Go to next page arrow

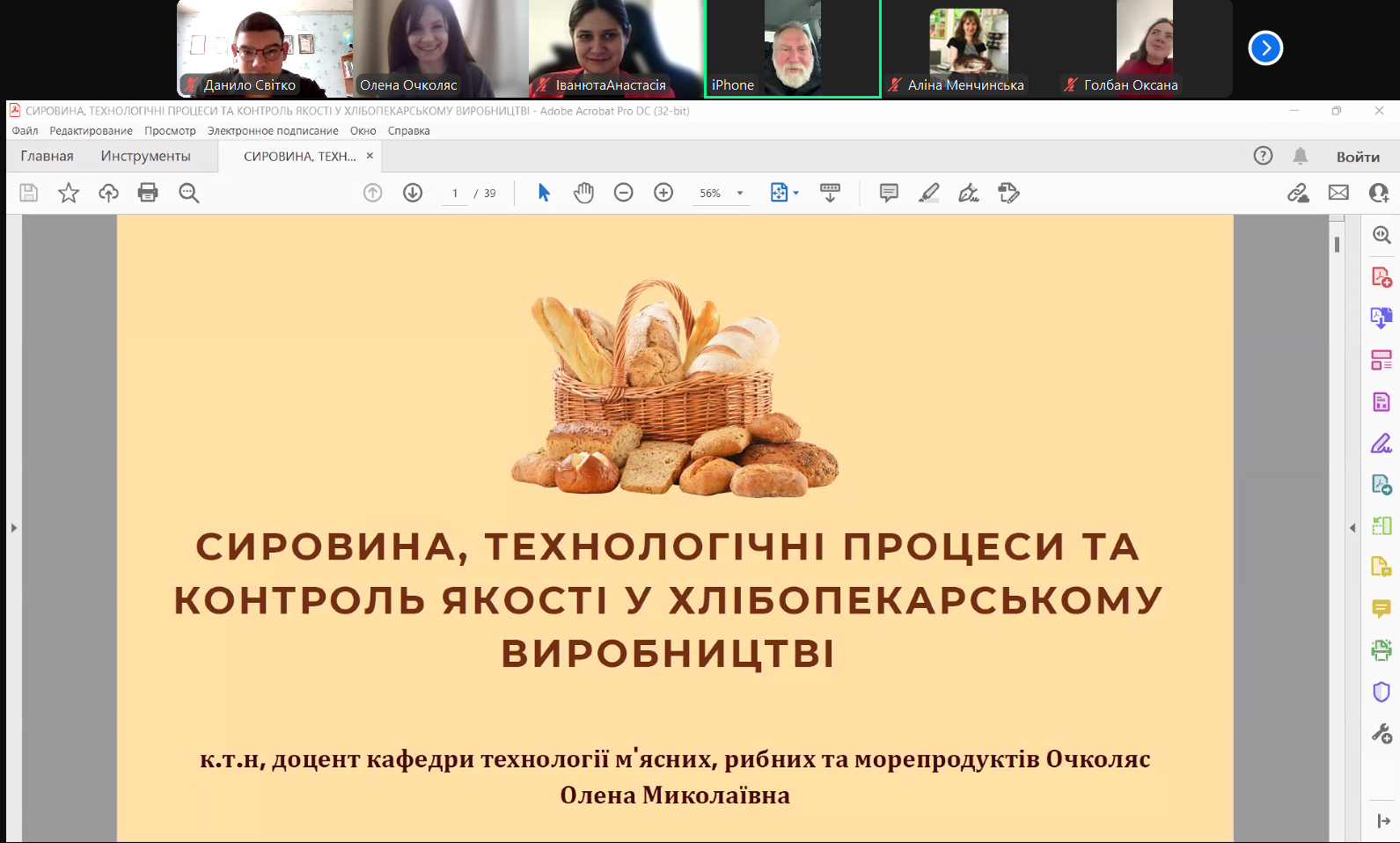click(413, 193)
